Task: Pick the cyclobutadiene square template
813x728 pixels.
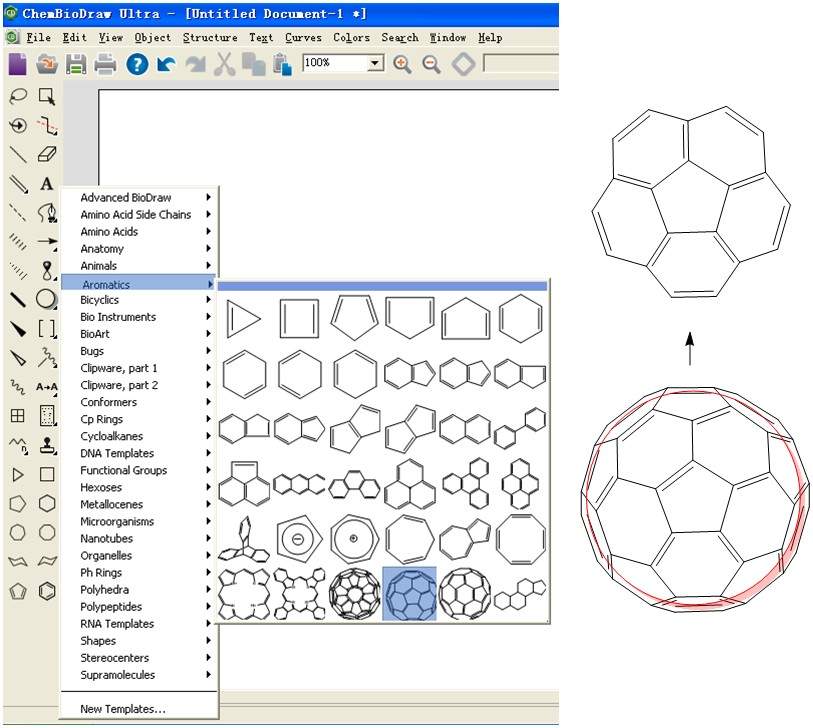Action: pos(299,318)
